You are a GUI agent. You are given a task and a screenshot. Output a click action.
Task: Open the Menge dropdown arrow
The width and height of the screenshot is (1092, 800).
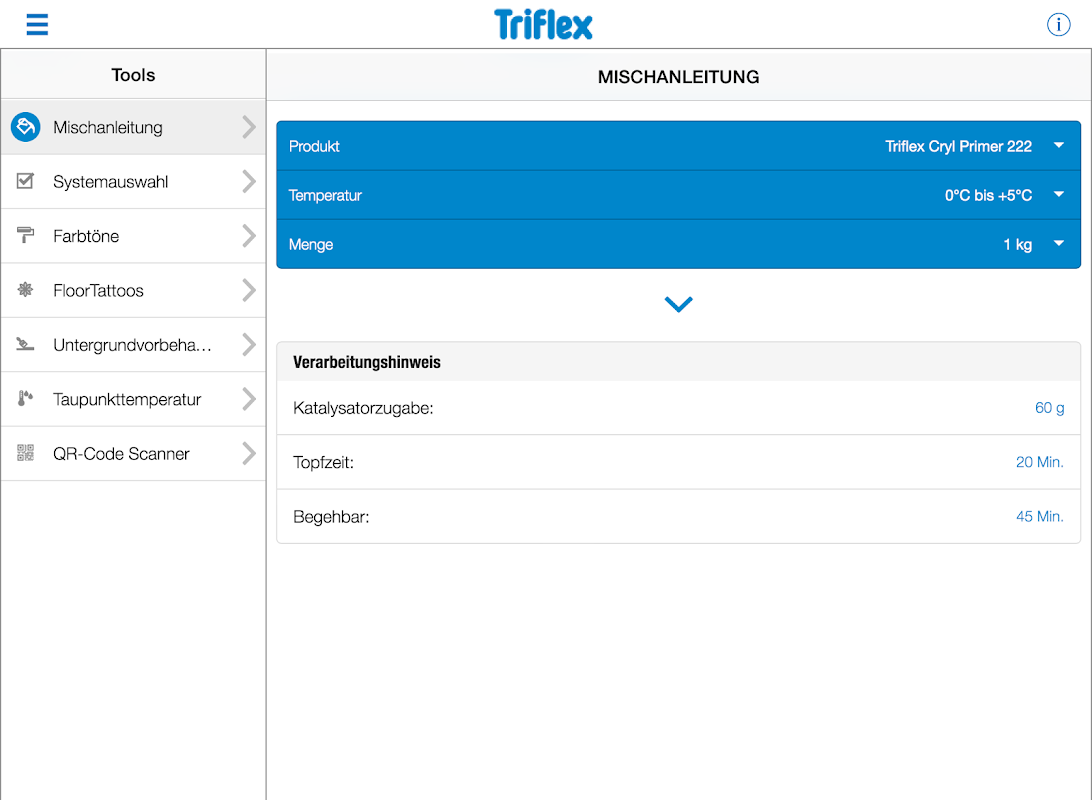coord(1059,243)
